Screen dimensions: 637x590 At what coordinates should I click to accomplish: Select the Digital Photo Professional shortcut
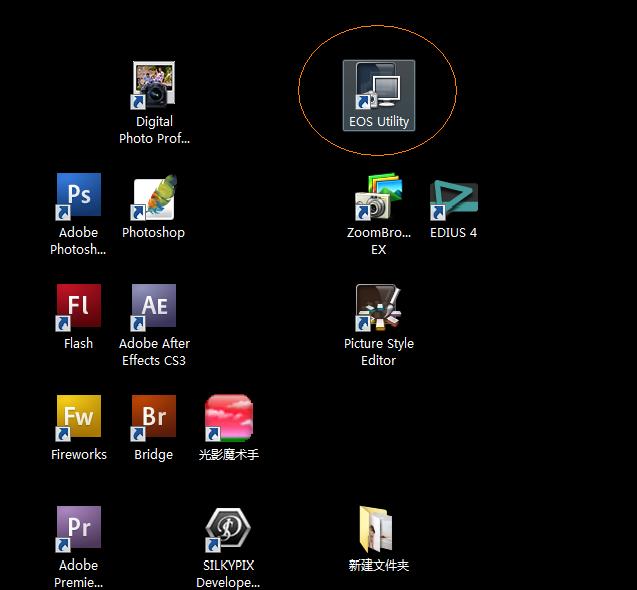coord(154,85)
